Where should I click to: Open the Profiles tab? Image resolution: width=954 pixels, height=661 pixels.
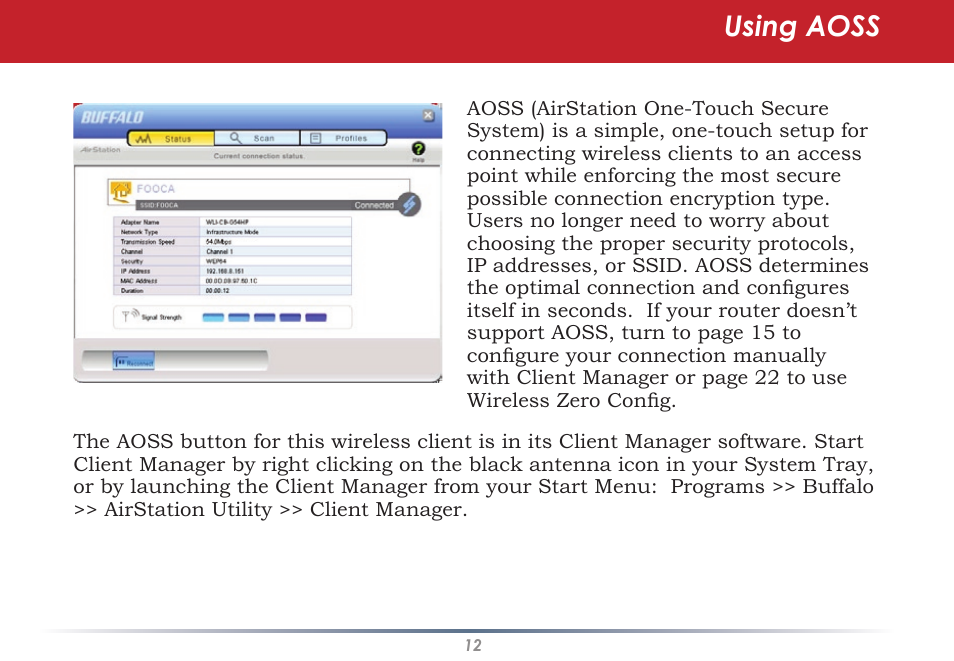tap(343, 138)
